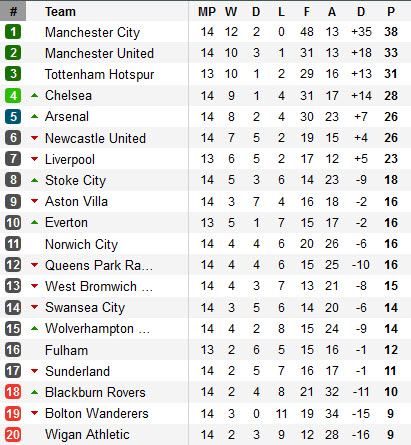Open Wigan Athletic team link
This screenshot has width=411, height=445.
[x=87, y=434]
